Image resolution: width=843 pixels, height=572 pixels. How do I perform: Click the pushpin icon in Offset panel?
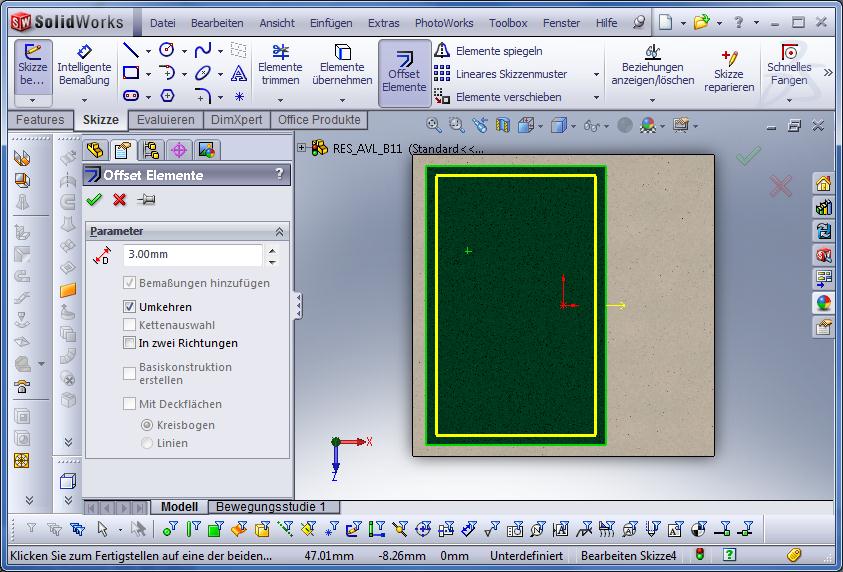pyautogui.click(x=145, y=200)
